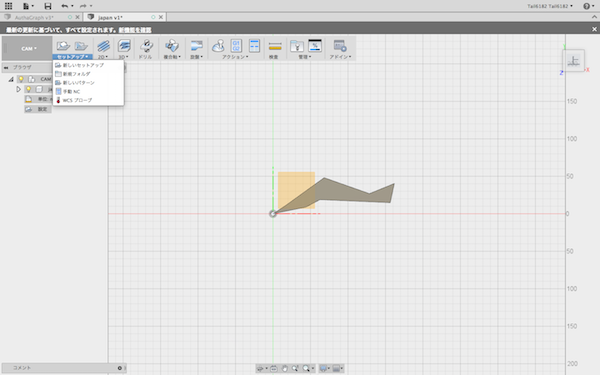
Task: Select 新しいセットアップ from the menu
Action: click(x=88, y=65)
